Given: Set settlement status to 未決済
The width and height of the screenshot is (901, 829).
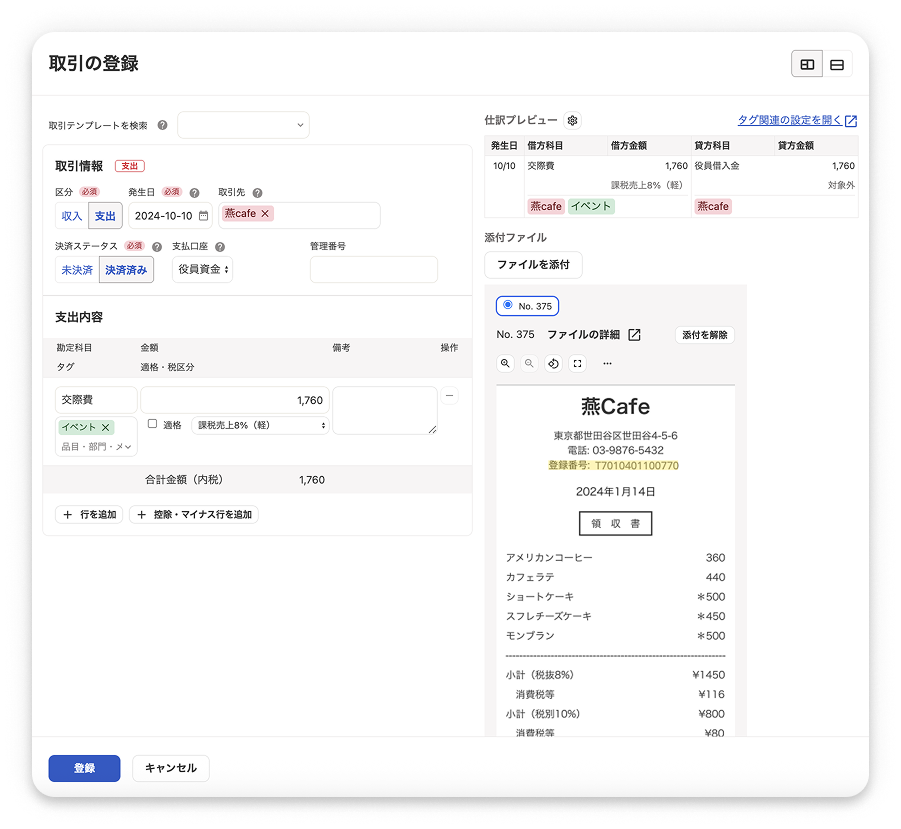Looking at the screenshot, I should pyautogui.click(x=77, y=270).
